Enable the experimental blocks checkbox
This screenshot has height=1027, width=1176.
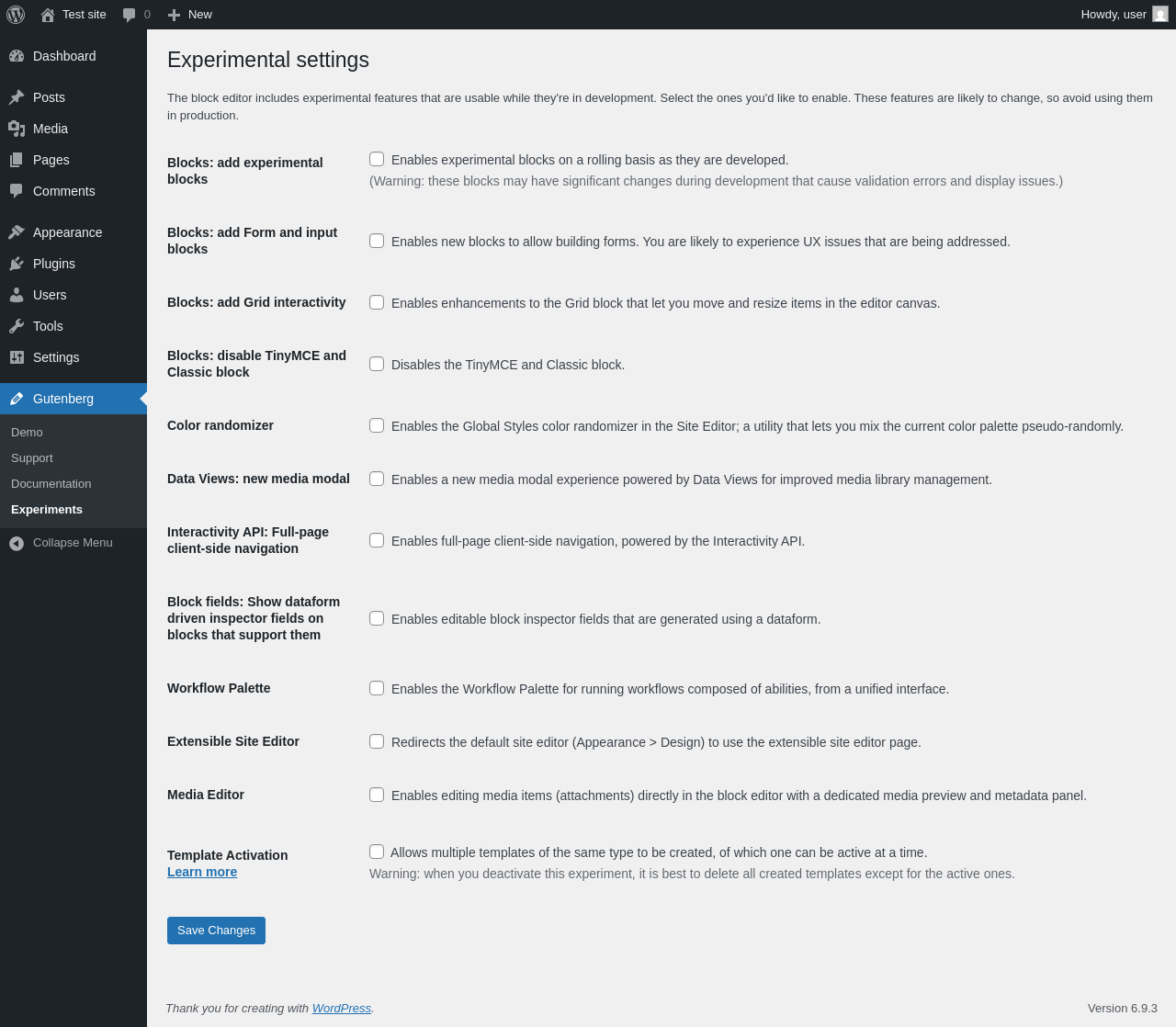pyautogui.click(x=377, y=159)
